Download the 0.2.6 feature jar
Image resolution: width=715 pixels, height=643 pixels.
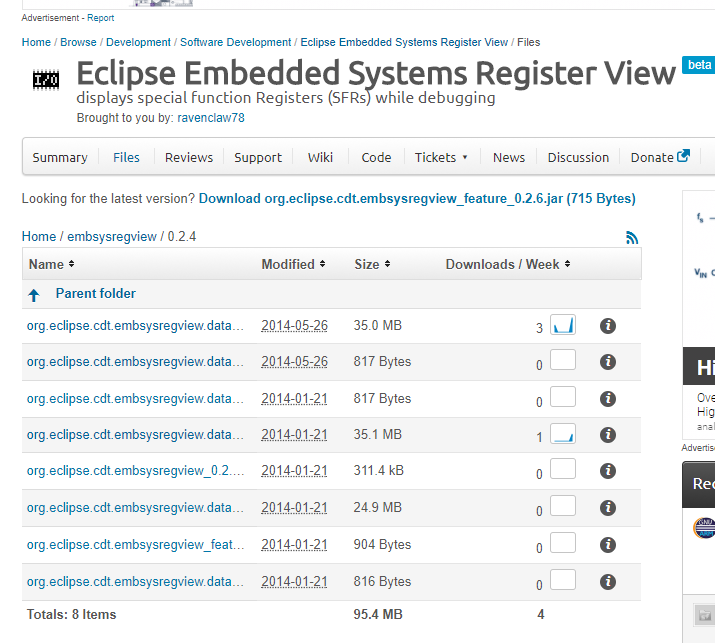point(417,199)
